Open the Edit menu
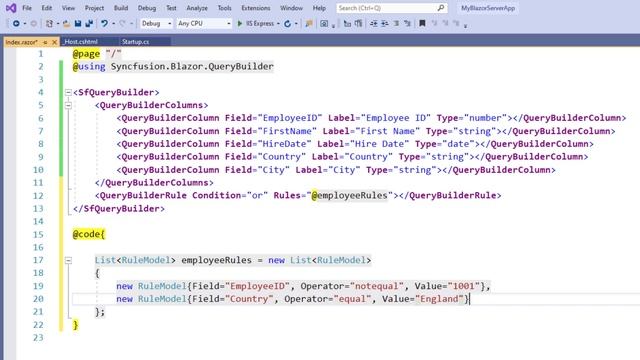 coord(47,8)
